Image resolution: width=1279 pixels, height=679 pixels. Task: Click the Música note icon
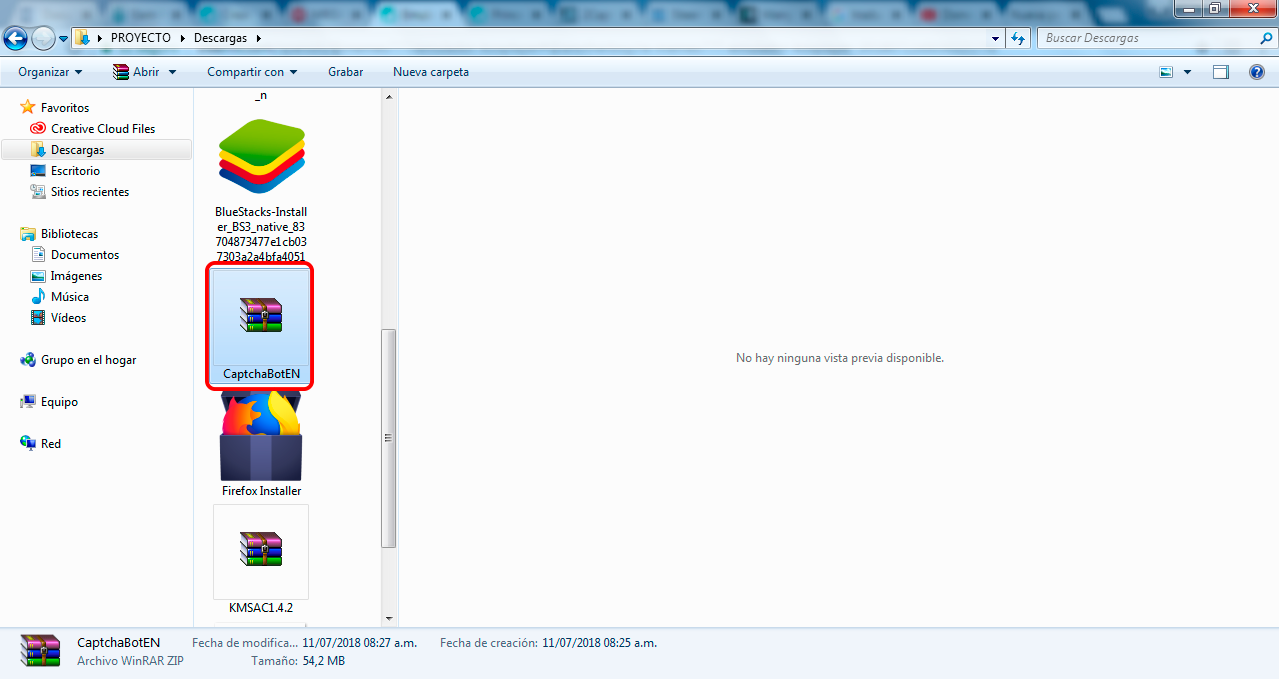[x=38, y=296]
